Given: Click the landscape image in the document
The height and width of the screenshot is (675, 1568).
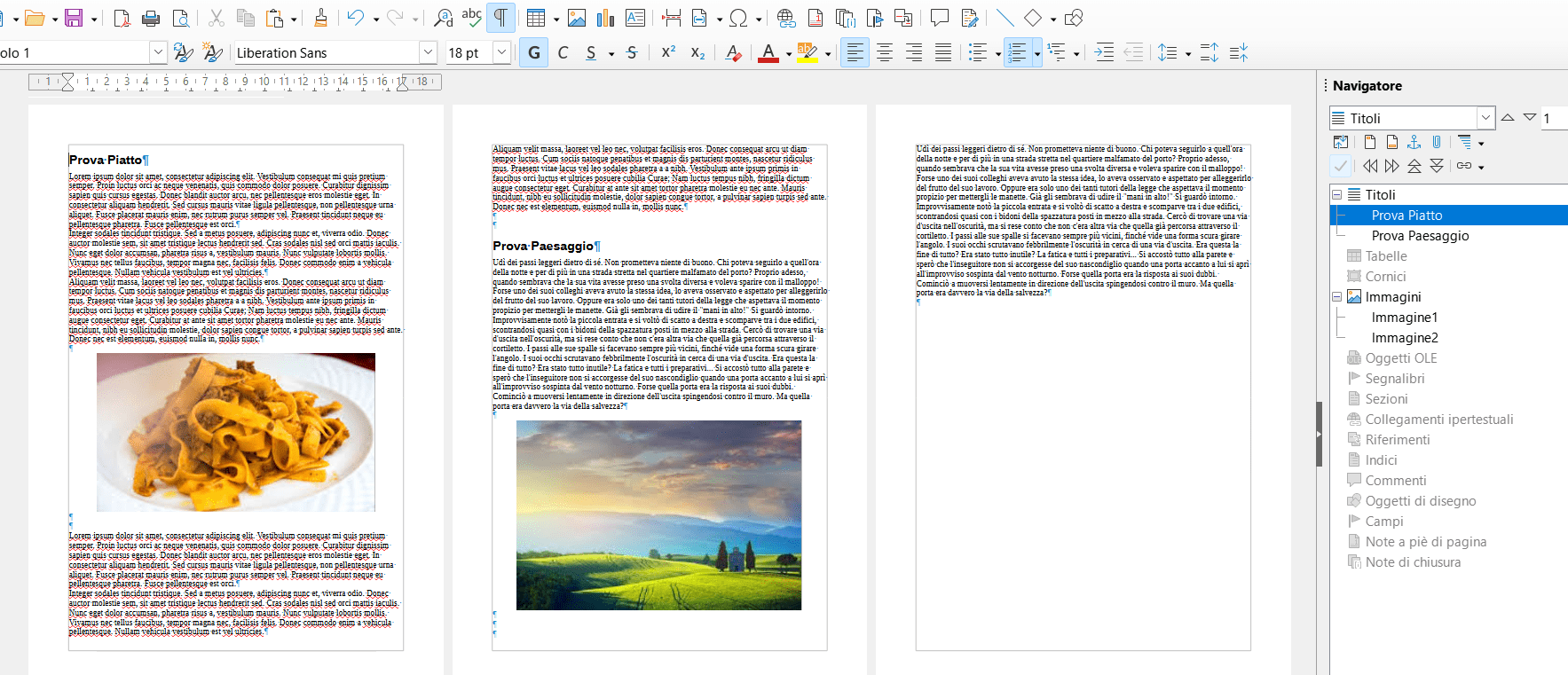Looking at the screenshot, I should point(658,515).
